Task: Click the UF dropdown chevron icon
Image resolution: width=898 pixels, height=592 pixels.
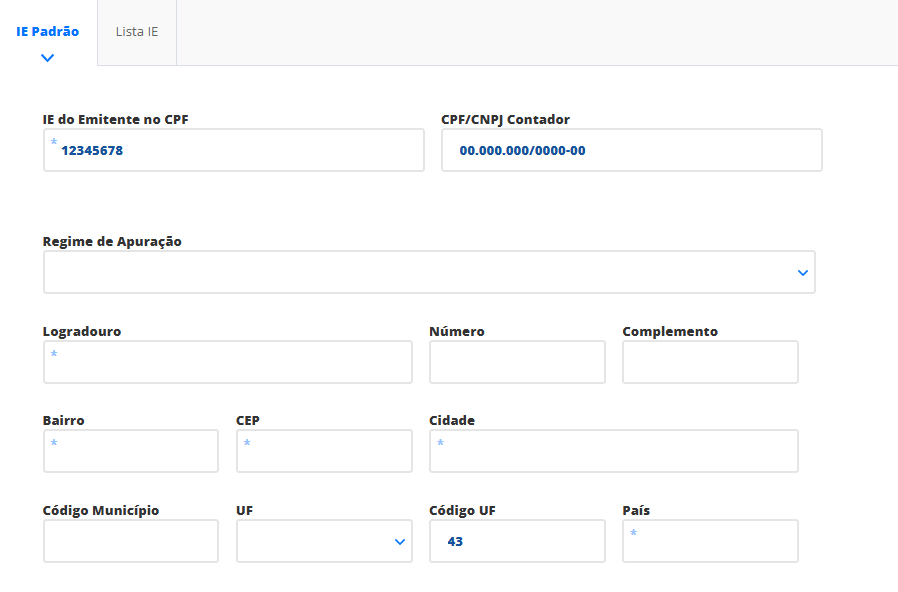Action: tap(400, 542)
